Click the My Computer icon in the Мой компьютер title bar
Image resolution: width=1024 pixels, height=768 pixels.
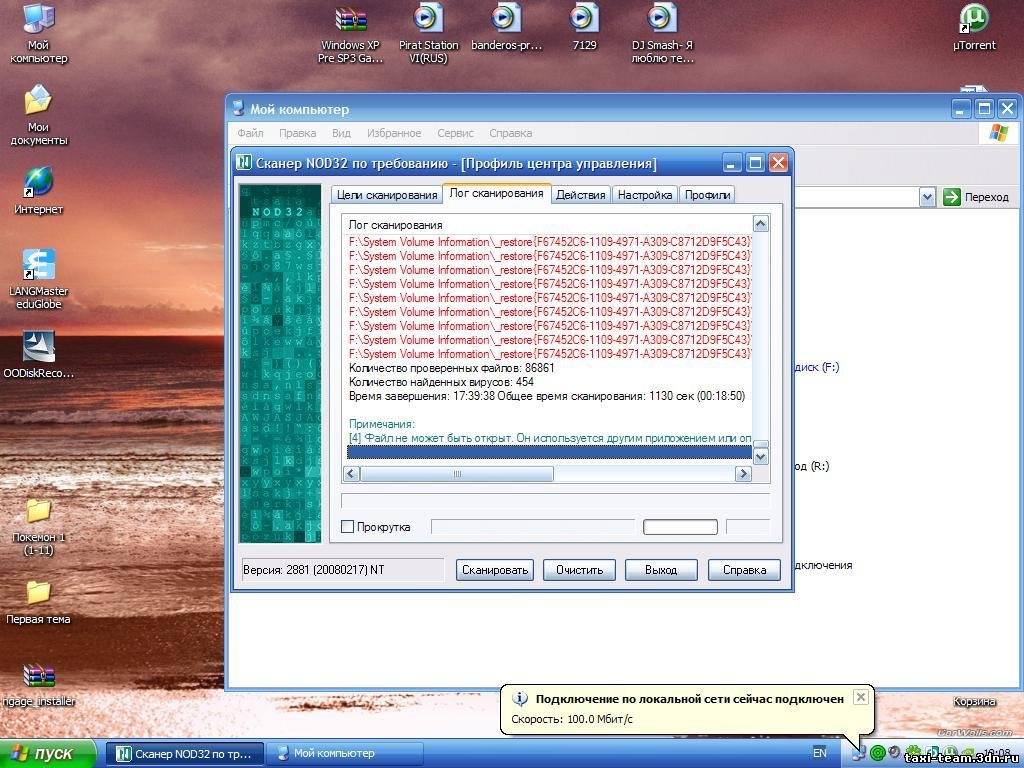click(238, 108)
